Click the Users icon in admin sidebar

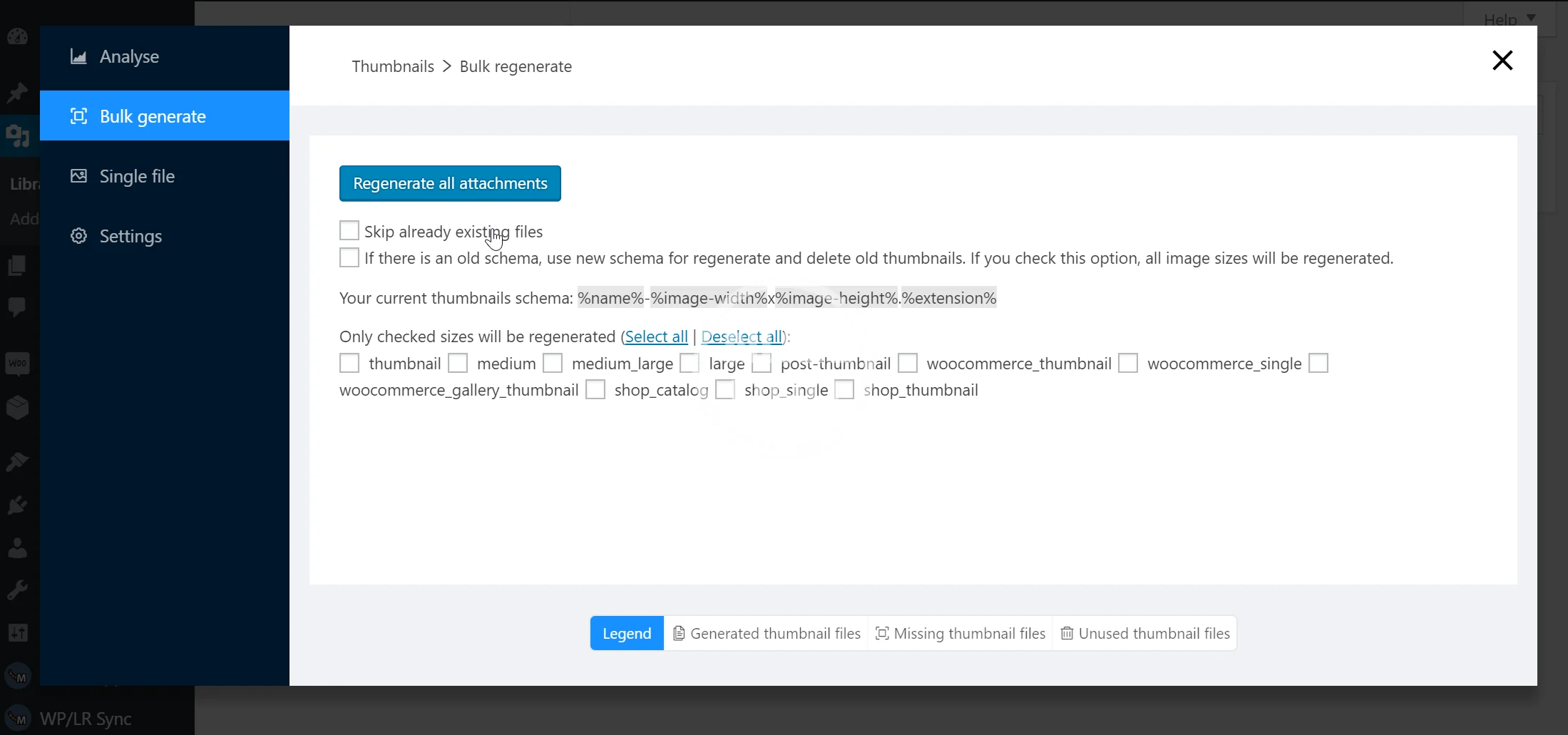click(18, 548)
